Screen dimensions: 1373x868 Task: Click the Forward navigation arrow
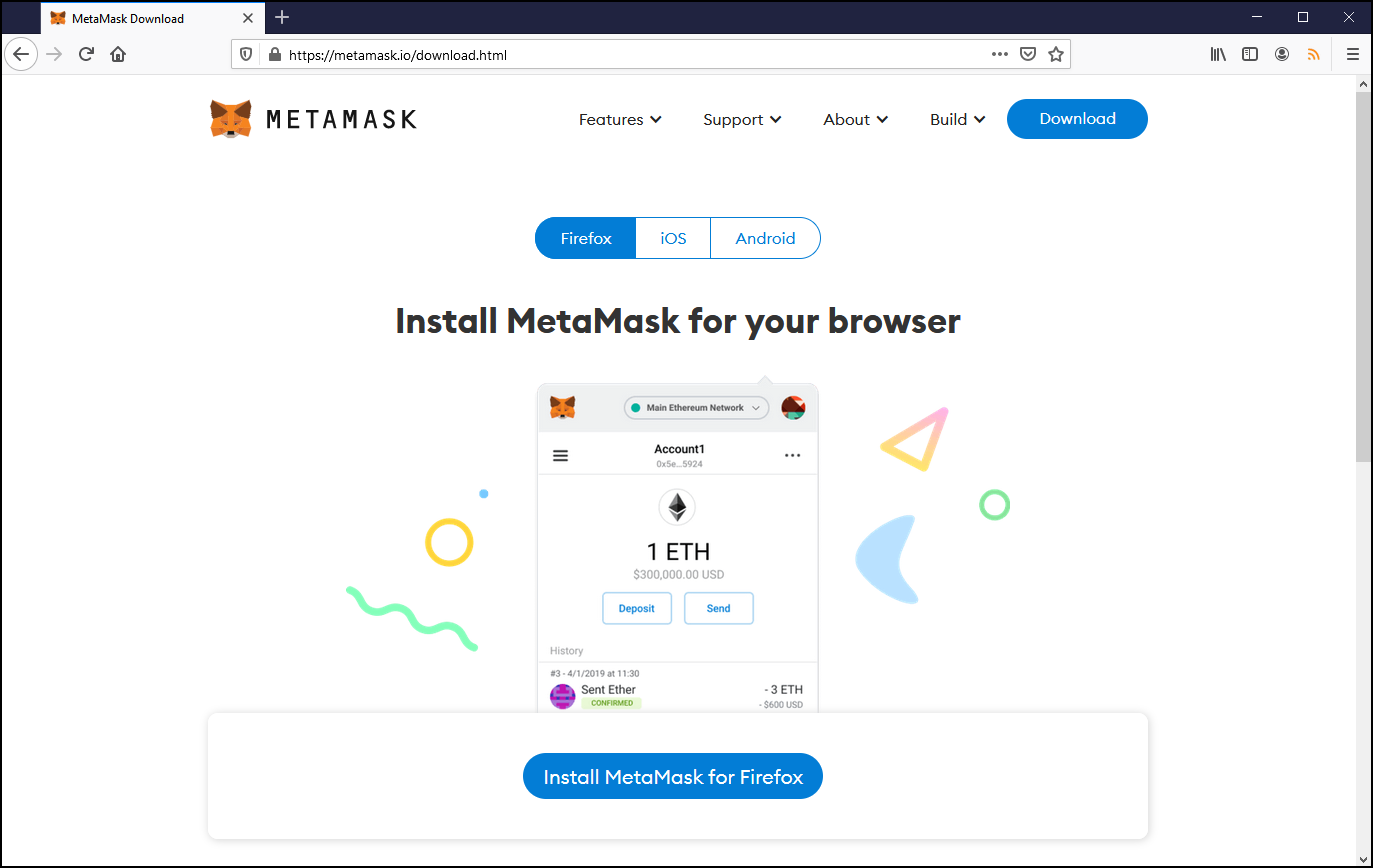point(54,54)
